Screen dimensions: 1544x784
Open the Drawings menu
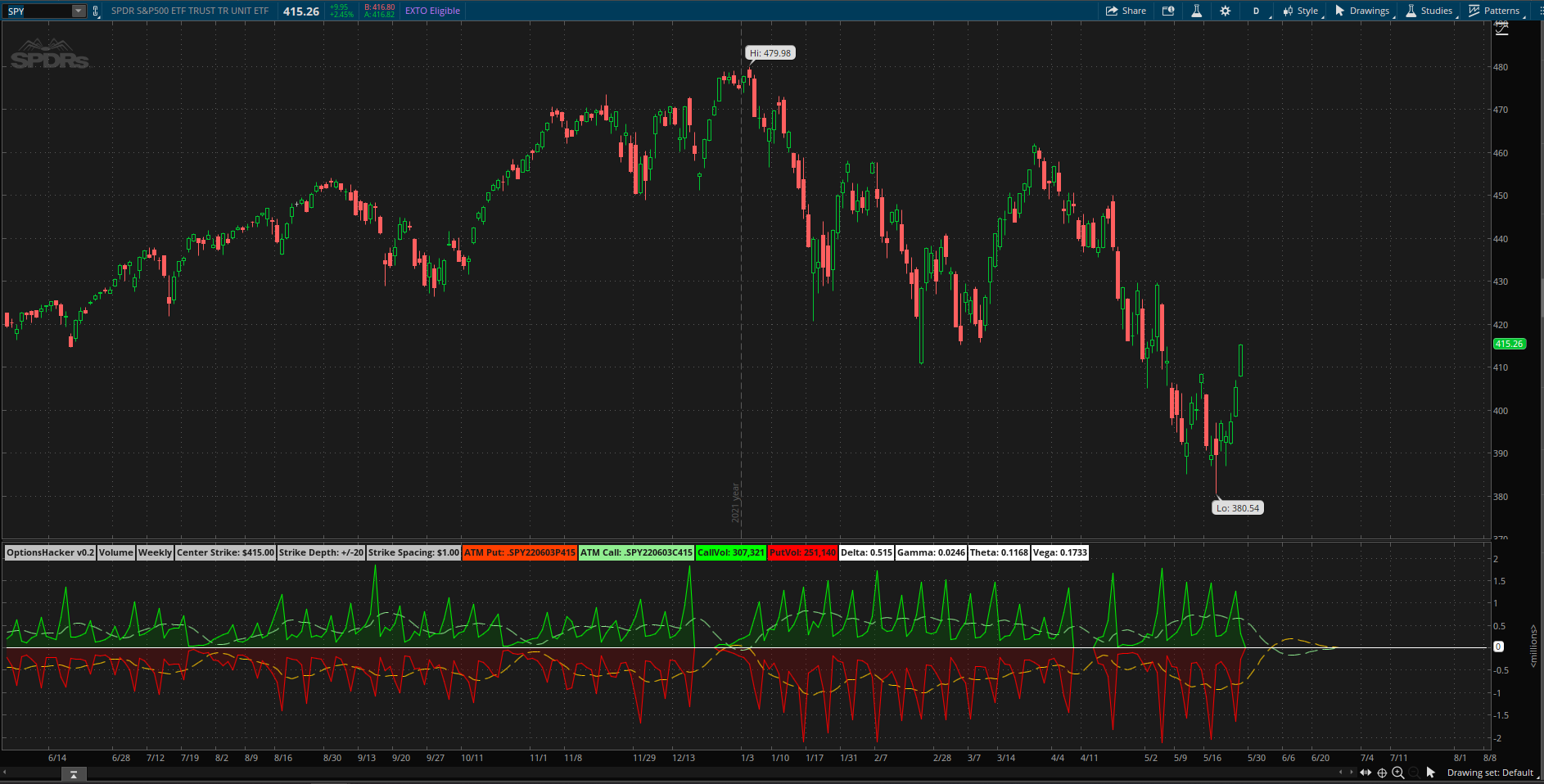[1362, 11]
